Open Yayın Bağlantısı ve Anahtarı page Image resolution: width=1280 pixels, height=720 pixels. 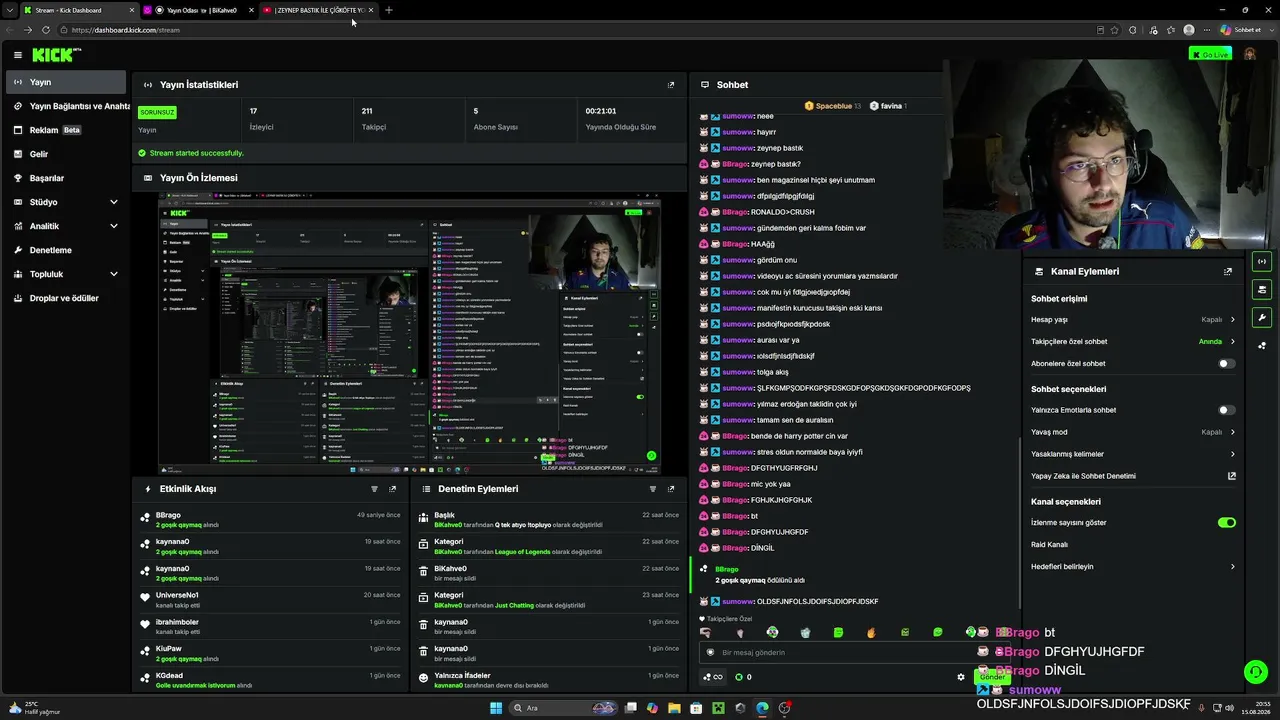[x=66, y=106]
